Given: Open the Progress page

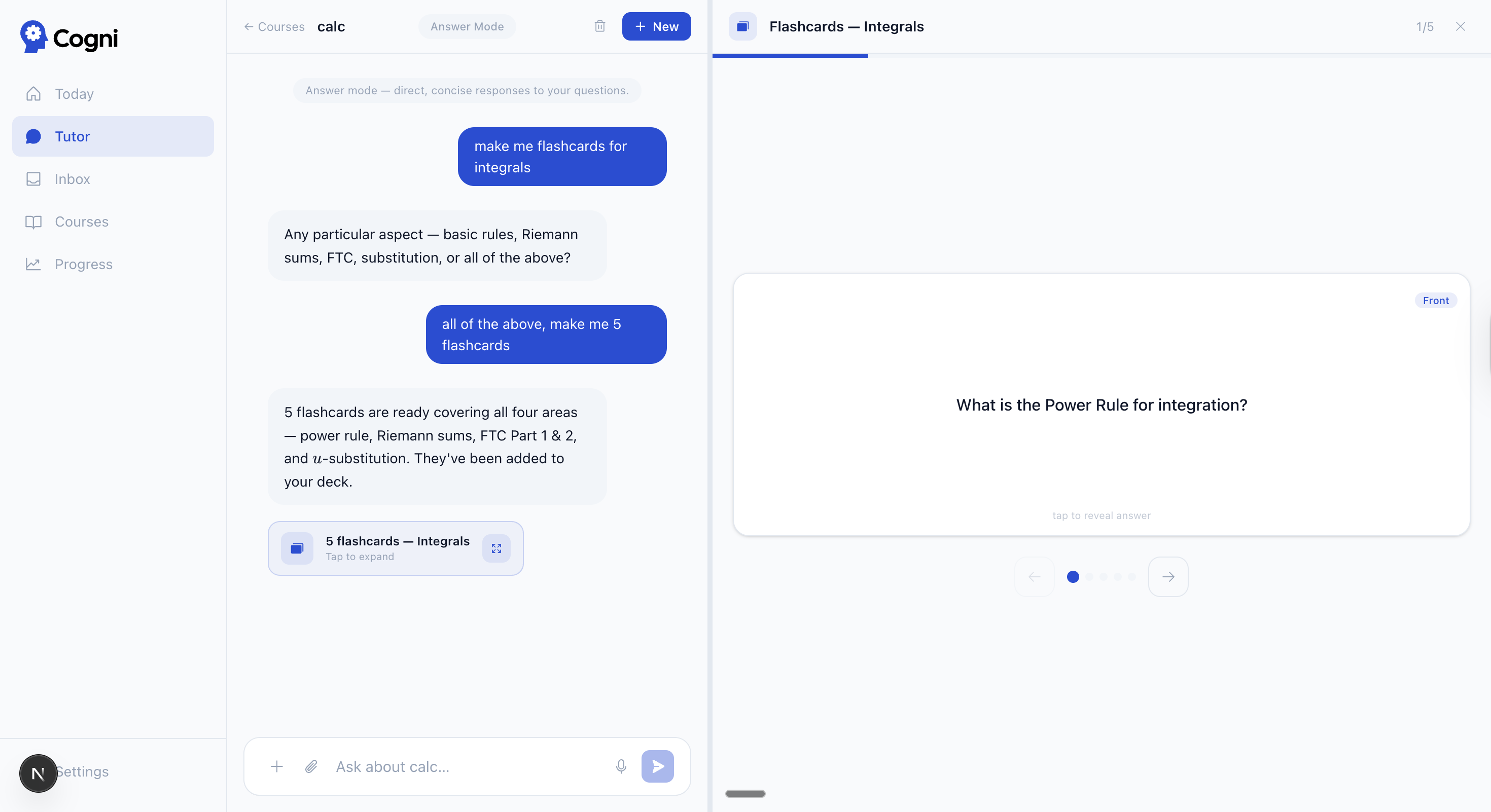Looking at the screenshot, I should click(113, 264).
